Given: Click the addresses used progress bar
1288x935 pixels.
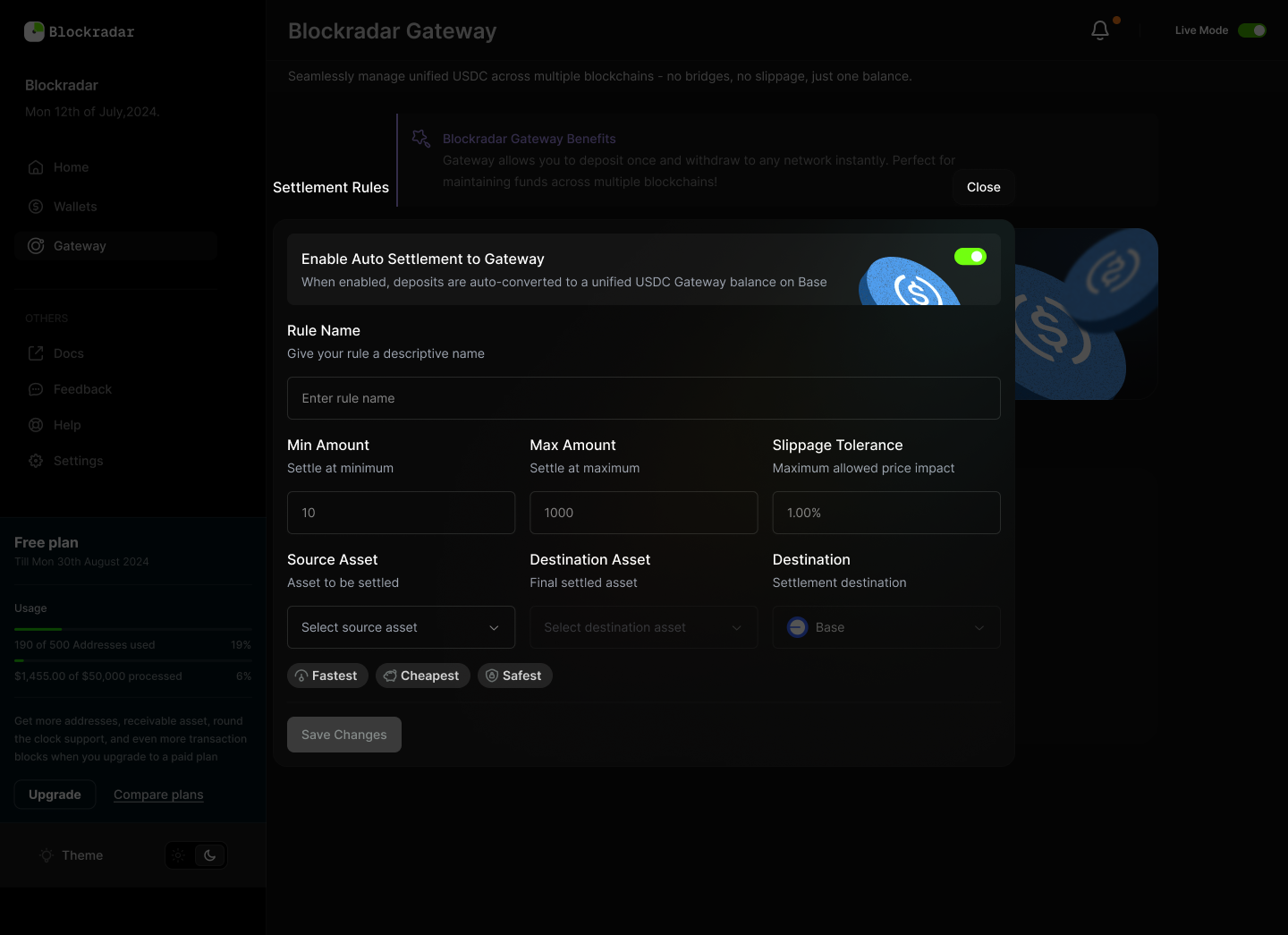Looking at the screenshot, I should click(x=132, y=629).
